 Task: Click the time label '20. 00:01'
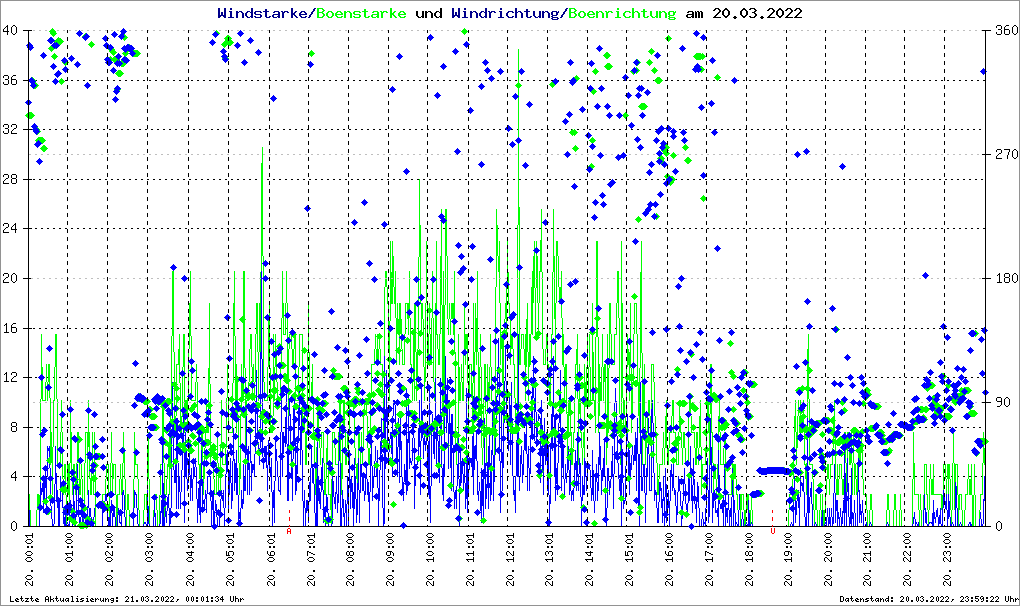29,559
